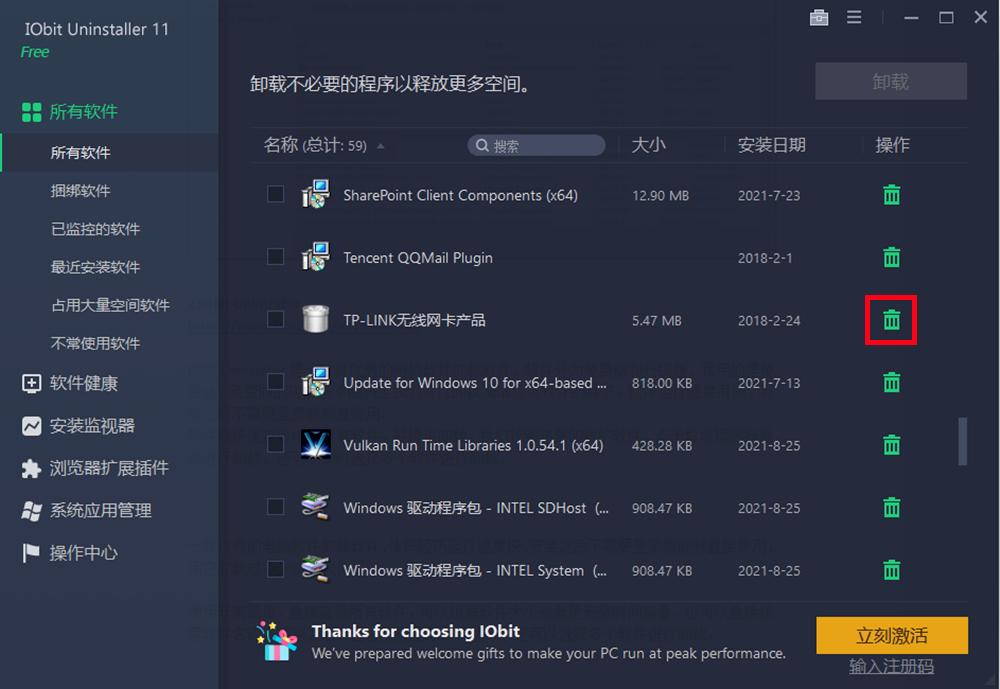Image resolution: width=1000 pixels, height=689 pixels.
Task: Click trash icon for INTEL SDHost driver package
Action: pos(892,507)
